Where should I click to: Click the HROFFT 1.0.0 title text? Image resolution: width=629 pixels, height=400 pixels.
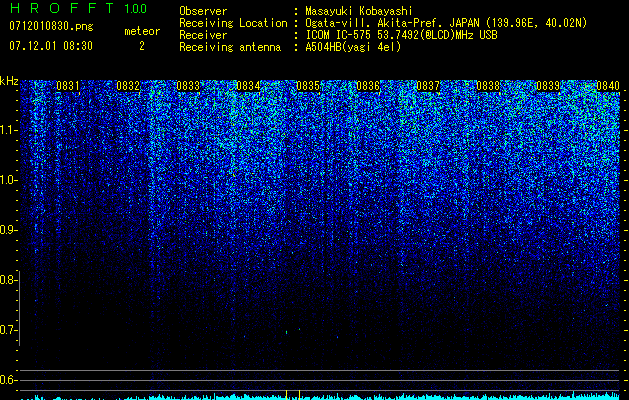pos(78,8)
